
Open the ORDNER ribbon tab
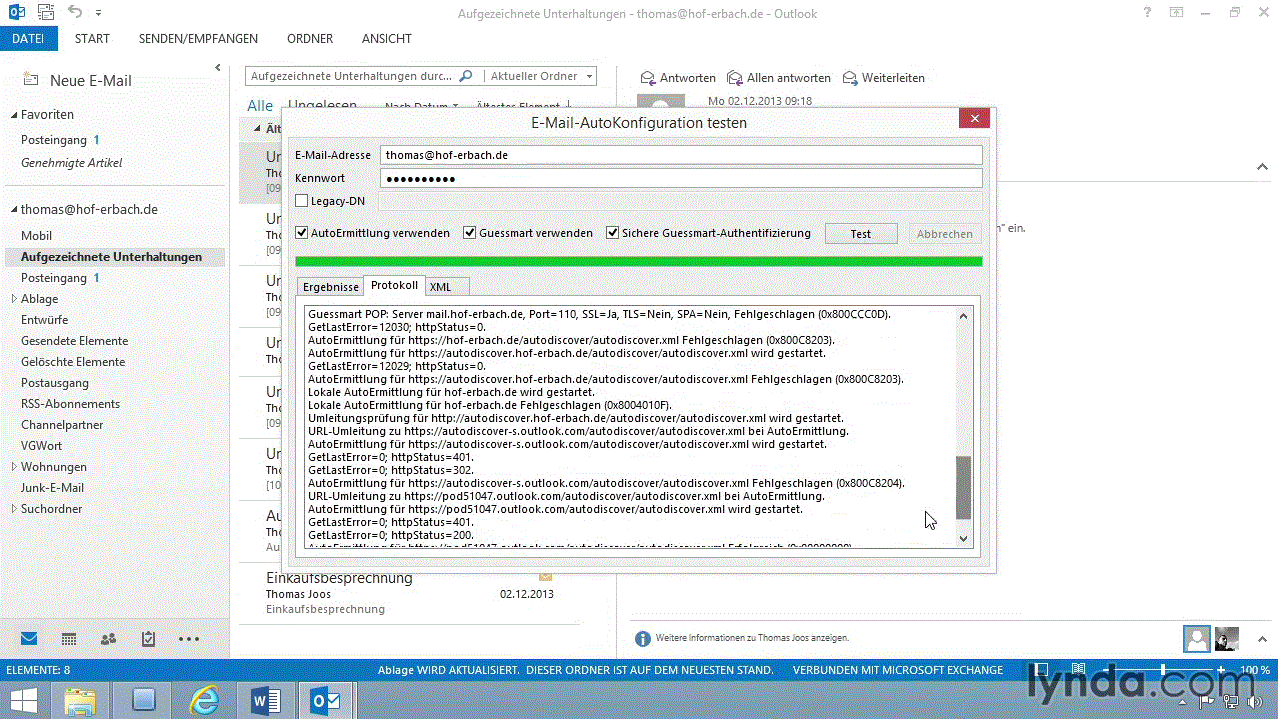(310, 39)
